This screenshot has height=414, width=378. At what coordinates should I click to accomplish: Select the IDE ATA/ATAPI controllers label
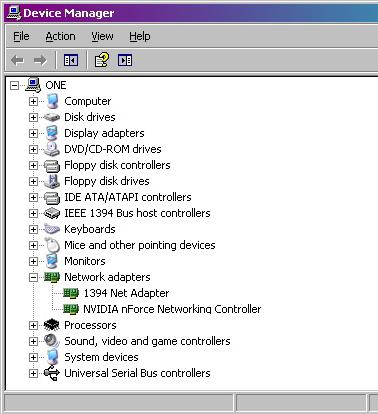coord(128,197)
